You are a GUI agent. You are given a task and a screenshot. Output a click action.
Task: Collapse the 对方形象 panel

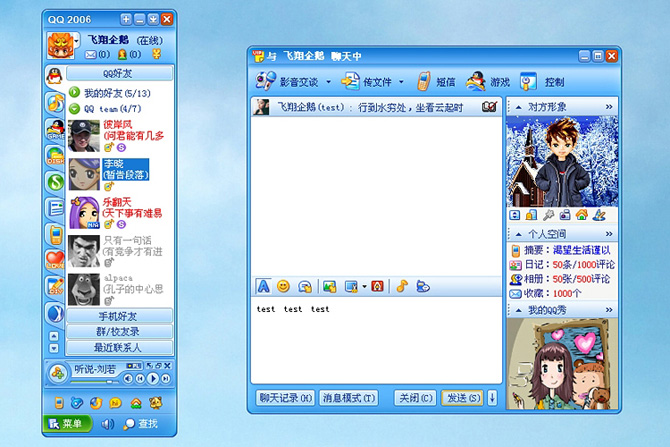click(609, 105)
